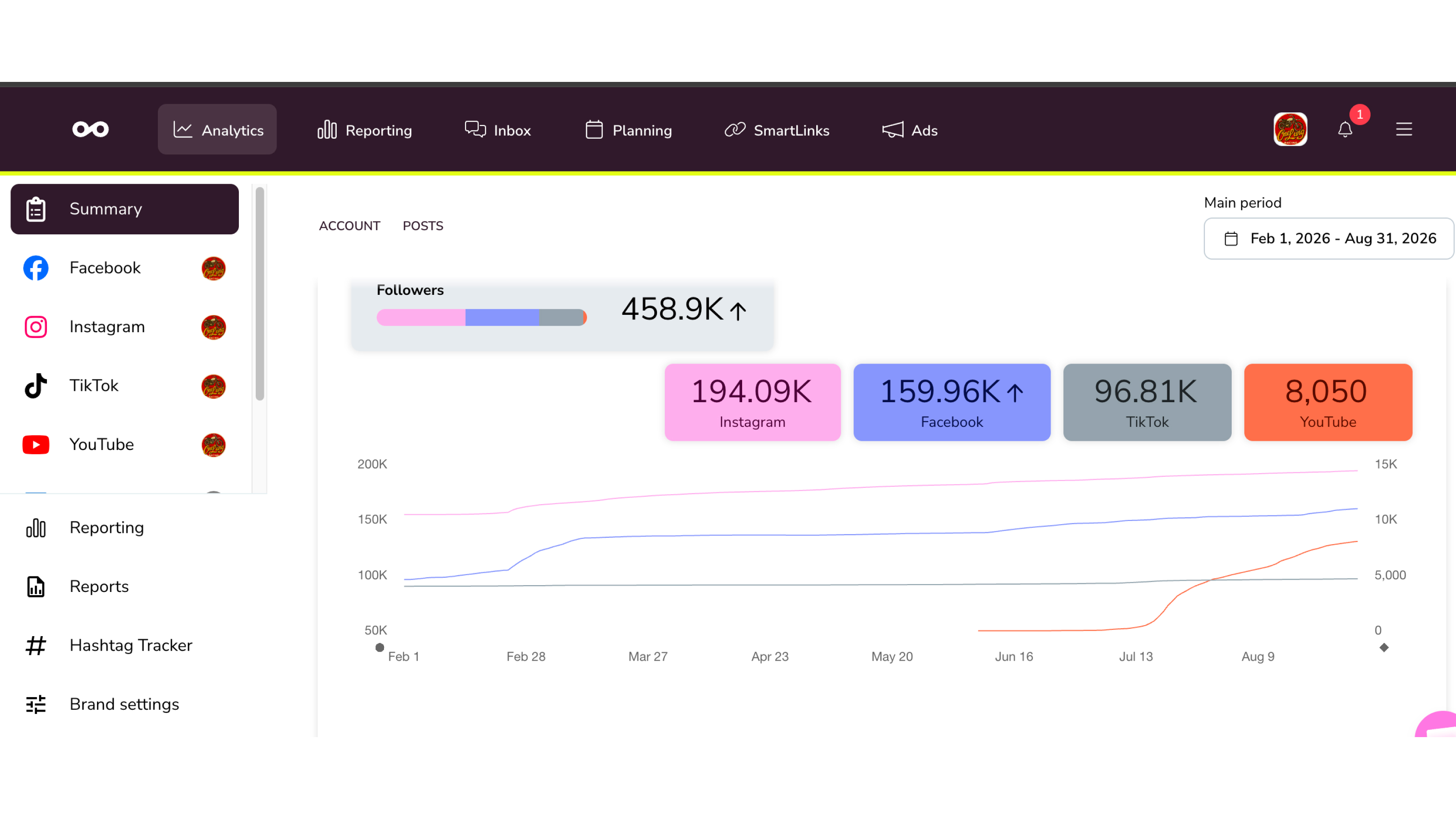Click the Reports document icon

tap(35, 586)
